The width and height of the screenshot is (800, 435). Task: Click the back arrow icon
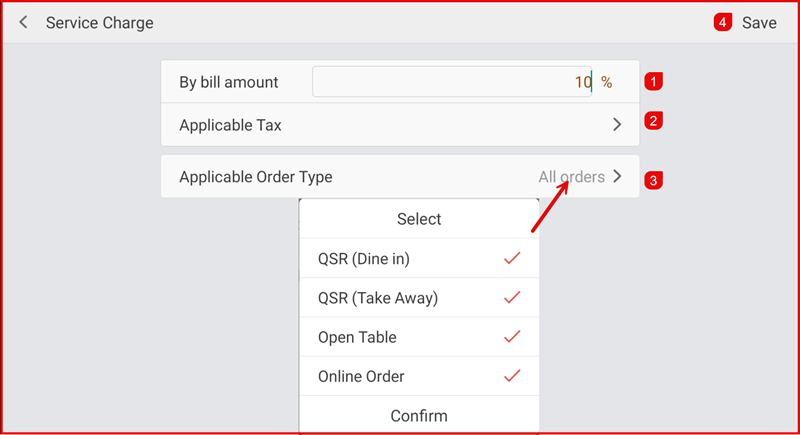(x=24, y=22)
